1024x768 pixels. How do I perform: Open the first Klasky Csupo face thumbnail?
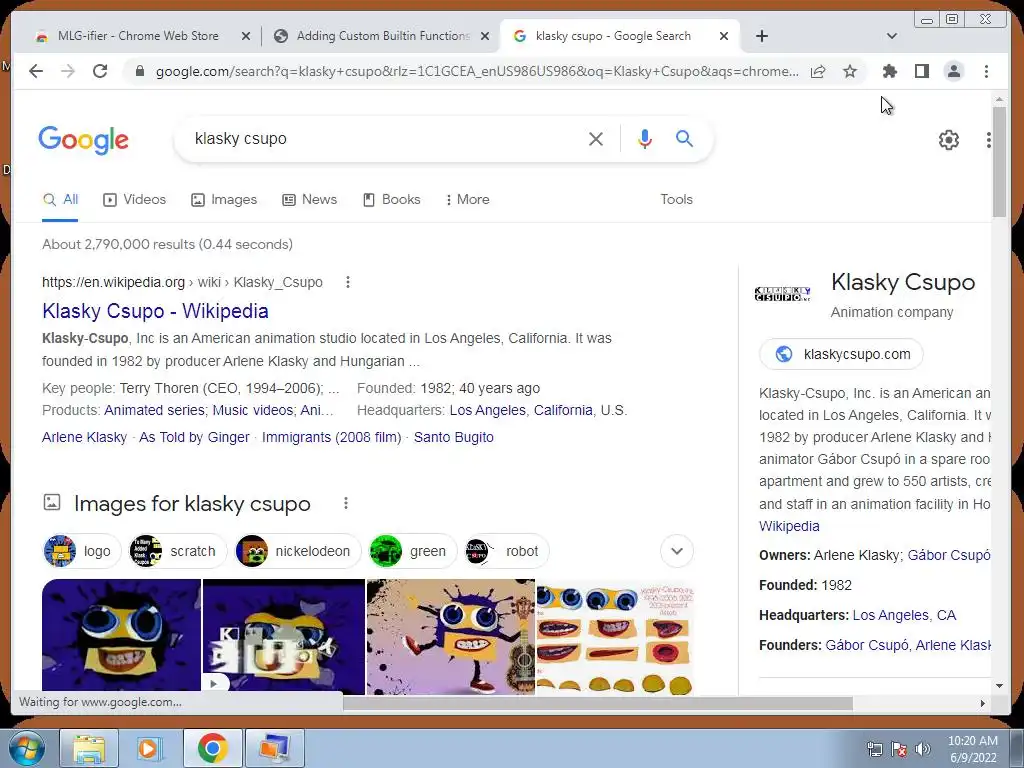(x=121, y=635)
